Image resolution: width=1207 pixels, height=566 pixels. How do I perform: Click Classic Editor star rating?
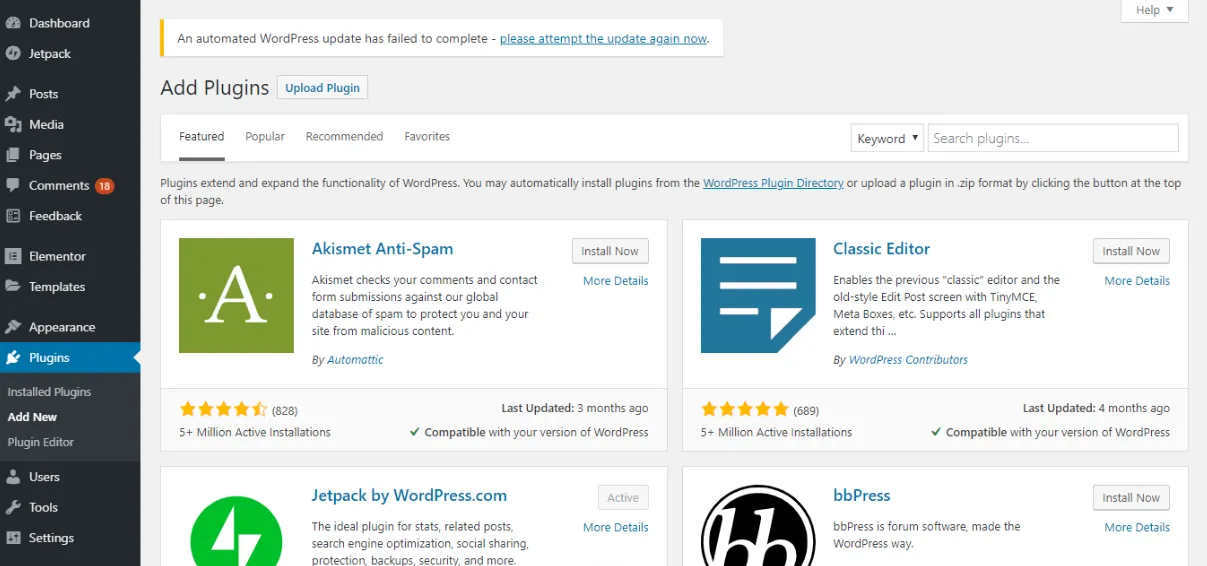[745, 409]
